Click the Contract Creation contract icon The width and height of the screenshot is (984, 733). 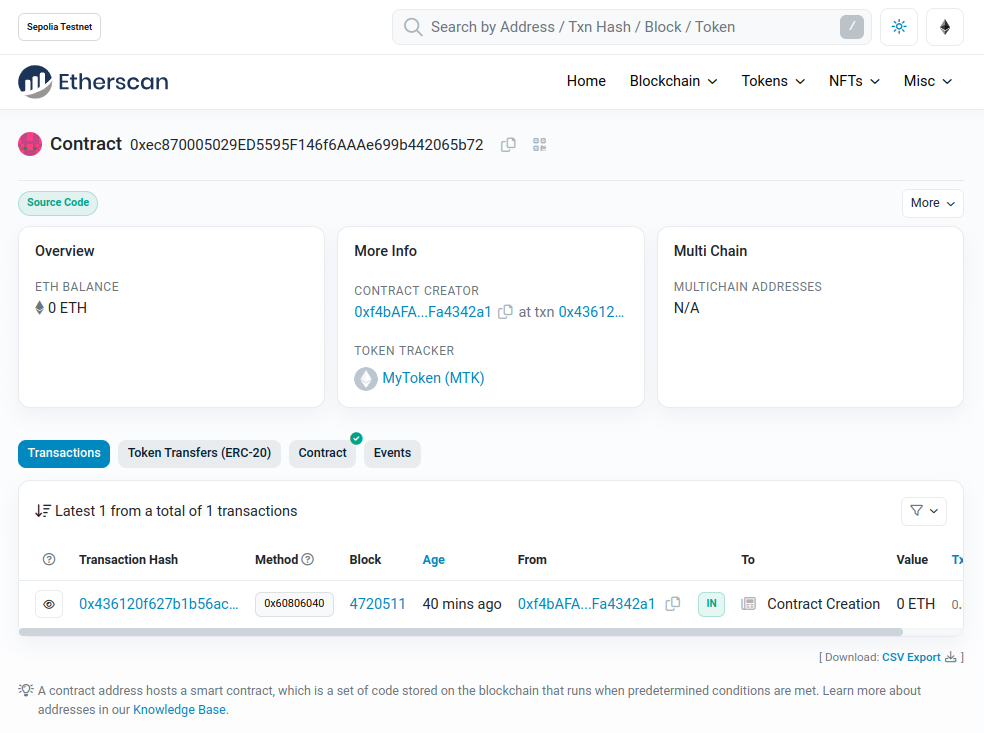748,604
